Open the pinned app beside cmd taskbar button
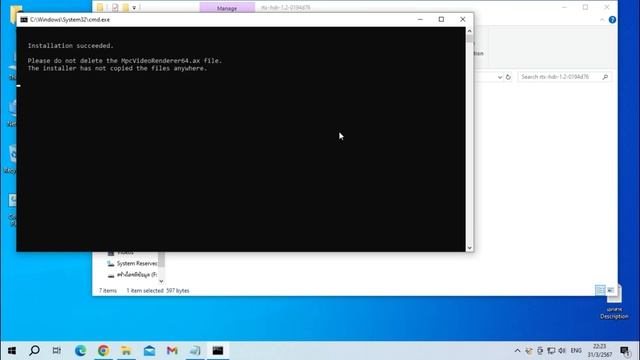Image resolution: width=640 pixels, height=360 pixels. (x=195, y=351)
